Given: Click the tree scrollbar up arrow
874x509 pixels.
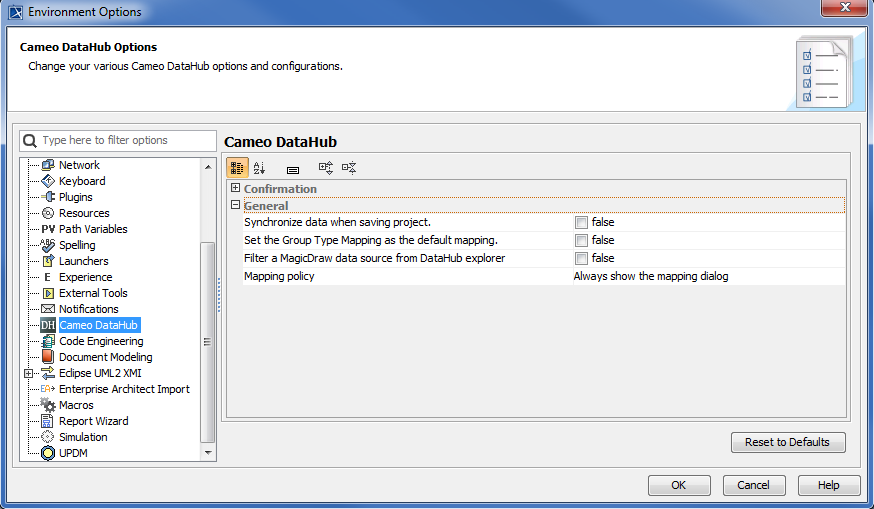Looking at the screenshot, I should (208, 167).
